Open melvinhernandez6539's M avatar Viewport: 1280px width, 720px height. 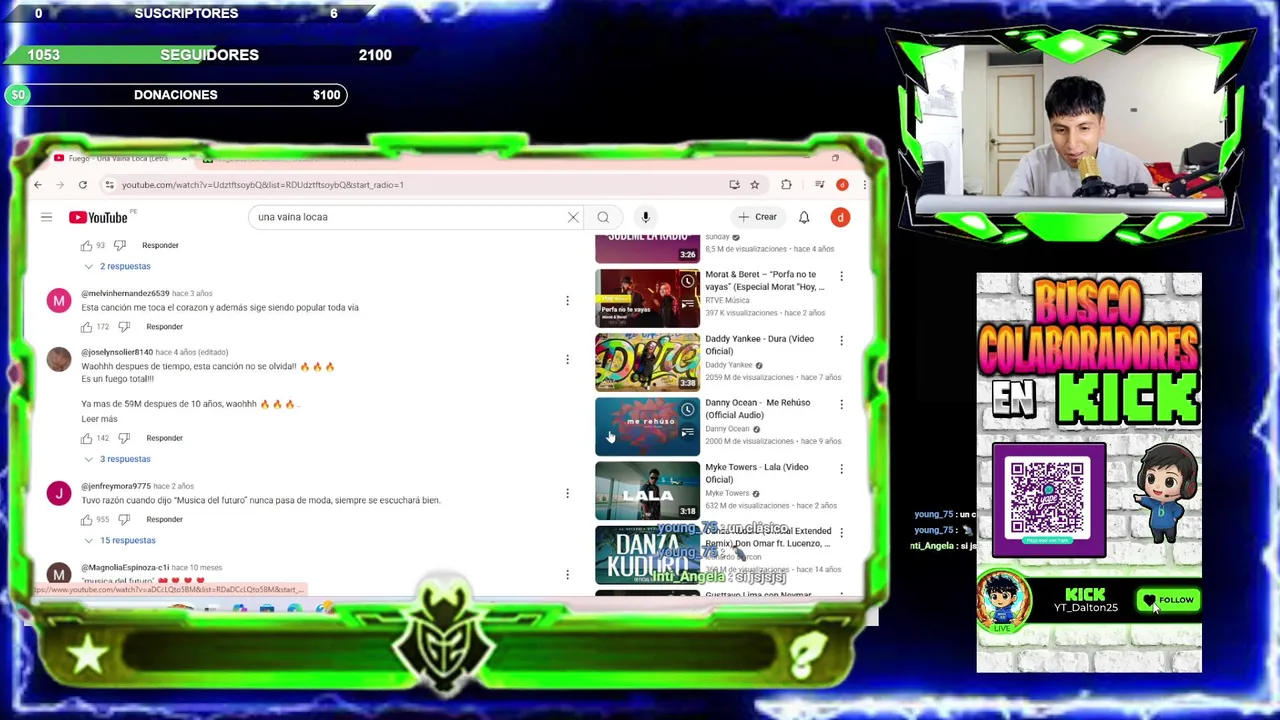point(59,301)
